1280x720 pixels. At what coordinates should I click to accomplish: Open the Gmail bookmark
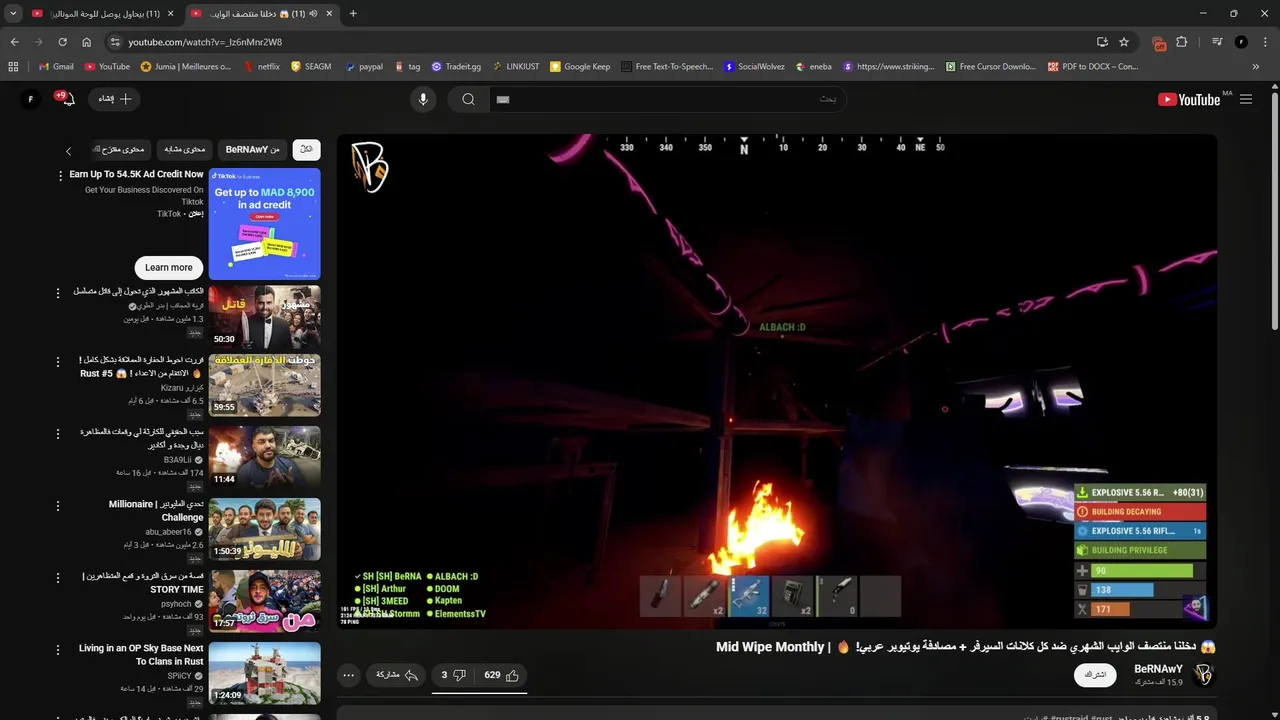coord(56,66)
